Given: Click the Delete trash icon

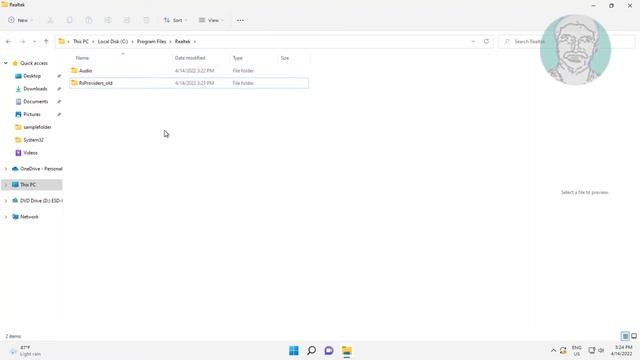Looking at the screenshot, I should click(146, 20).
